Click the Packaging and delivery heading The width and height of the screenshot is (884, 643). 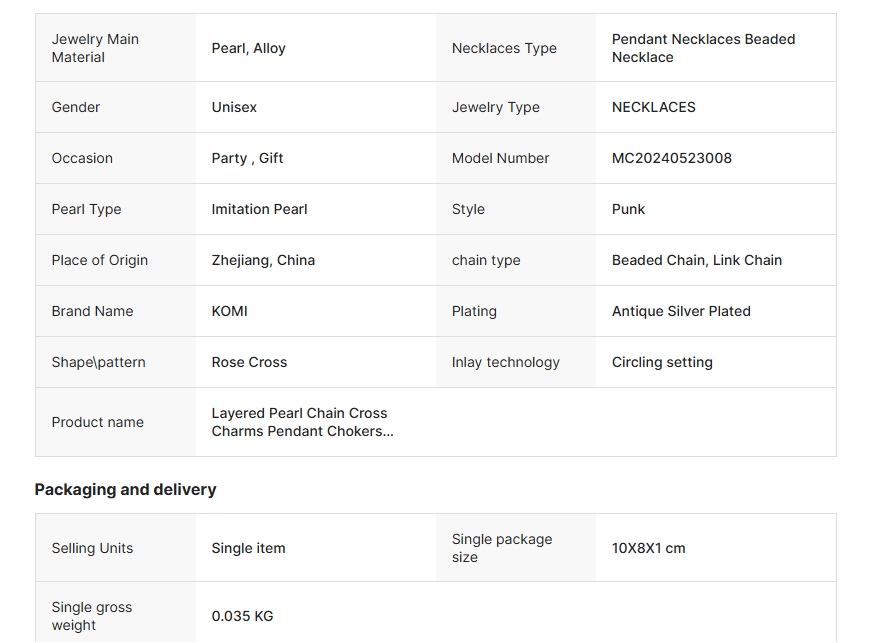(x=125, y=489)
